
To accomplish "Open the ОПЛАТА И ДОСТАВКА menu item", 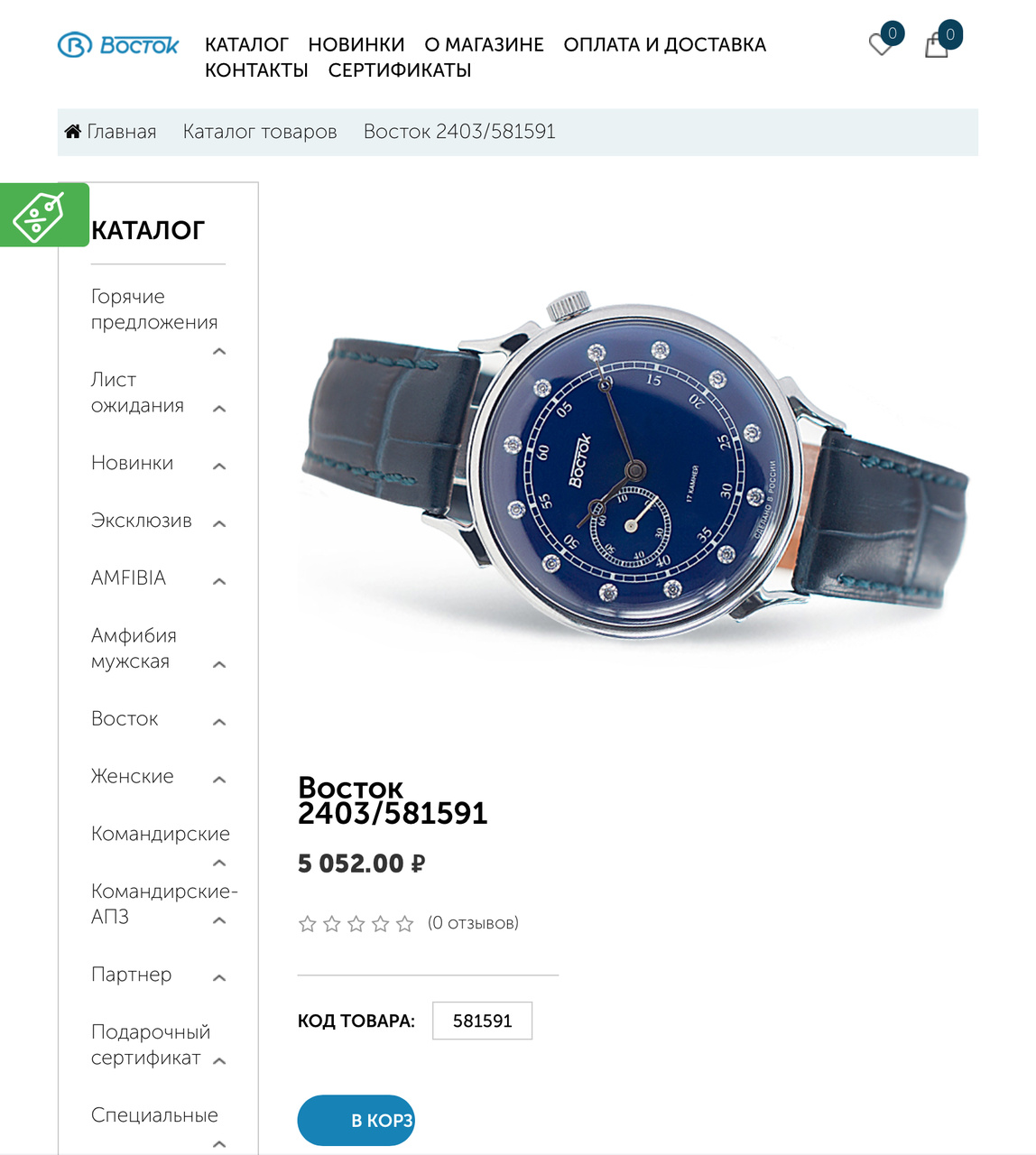I will tap(664, 44).
